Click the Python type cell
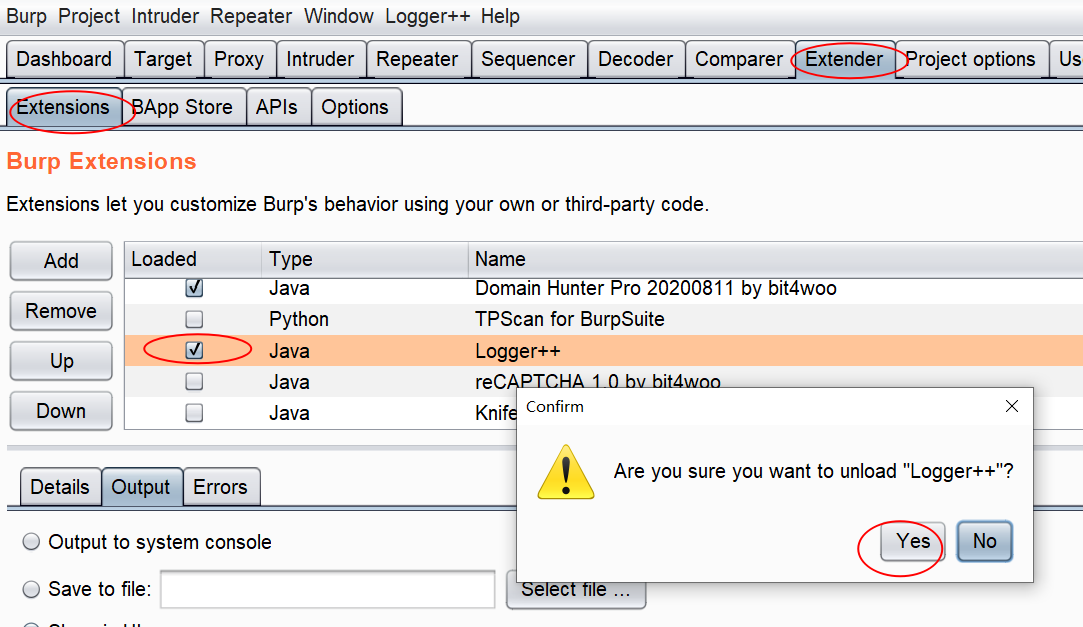 [x=298, y=319]
